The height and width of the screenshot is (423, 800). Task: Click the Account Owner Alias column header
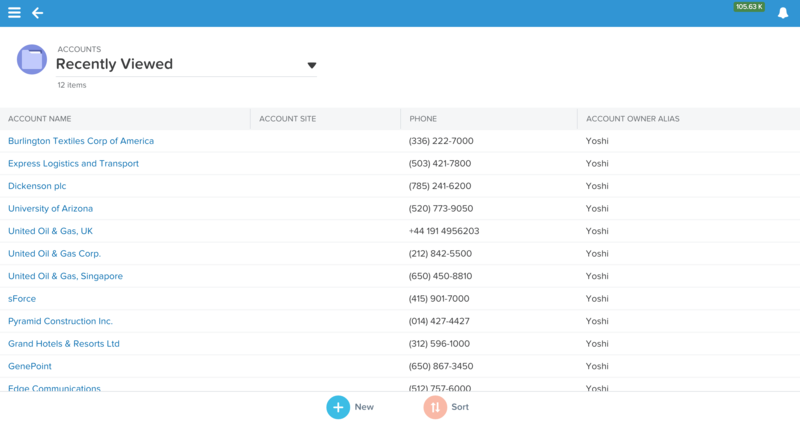[x=633, y=119]
